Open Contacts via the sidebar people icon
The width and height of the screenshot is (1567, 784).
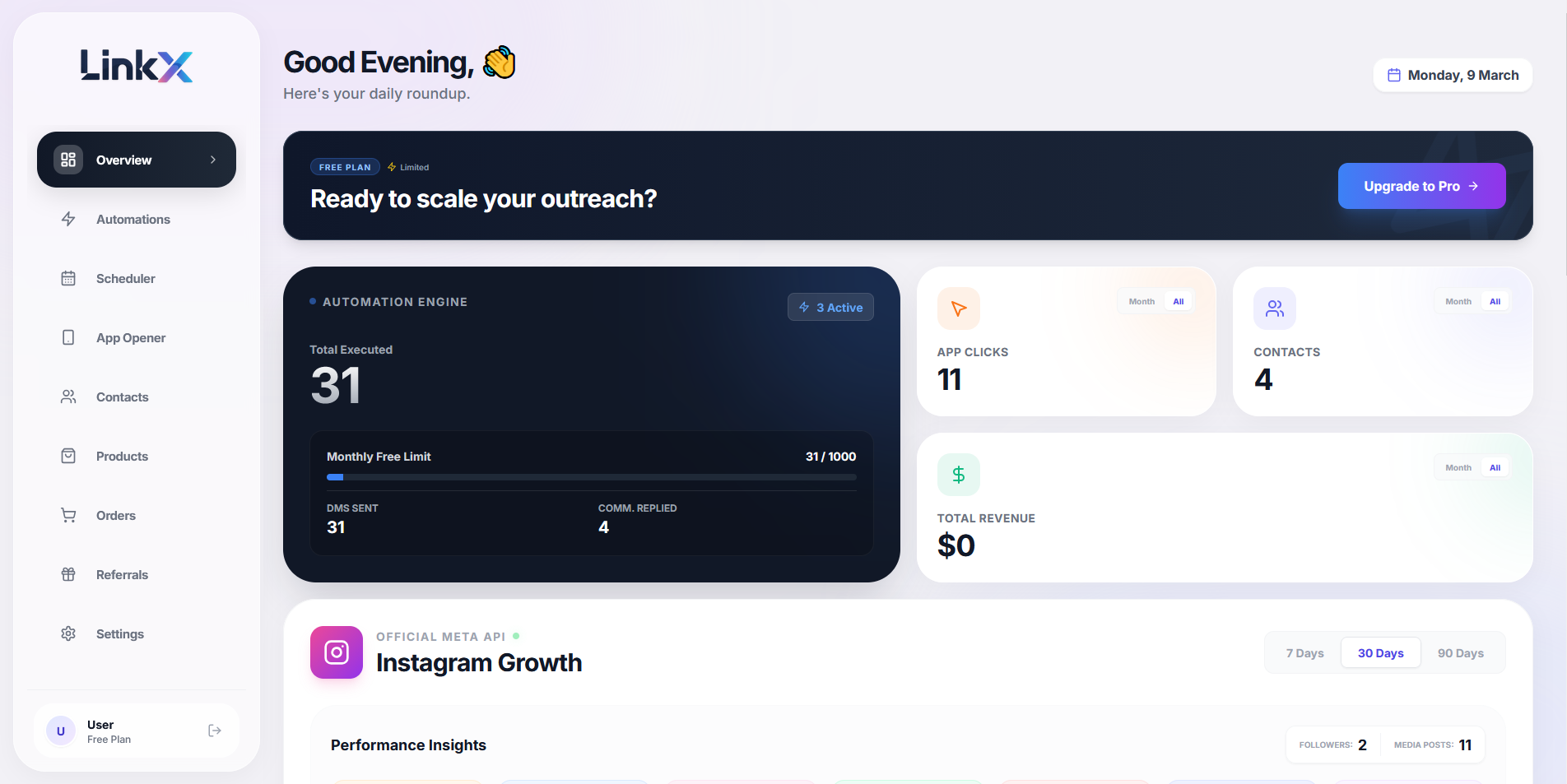tap(68, 397)
